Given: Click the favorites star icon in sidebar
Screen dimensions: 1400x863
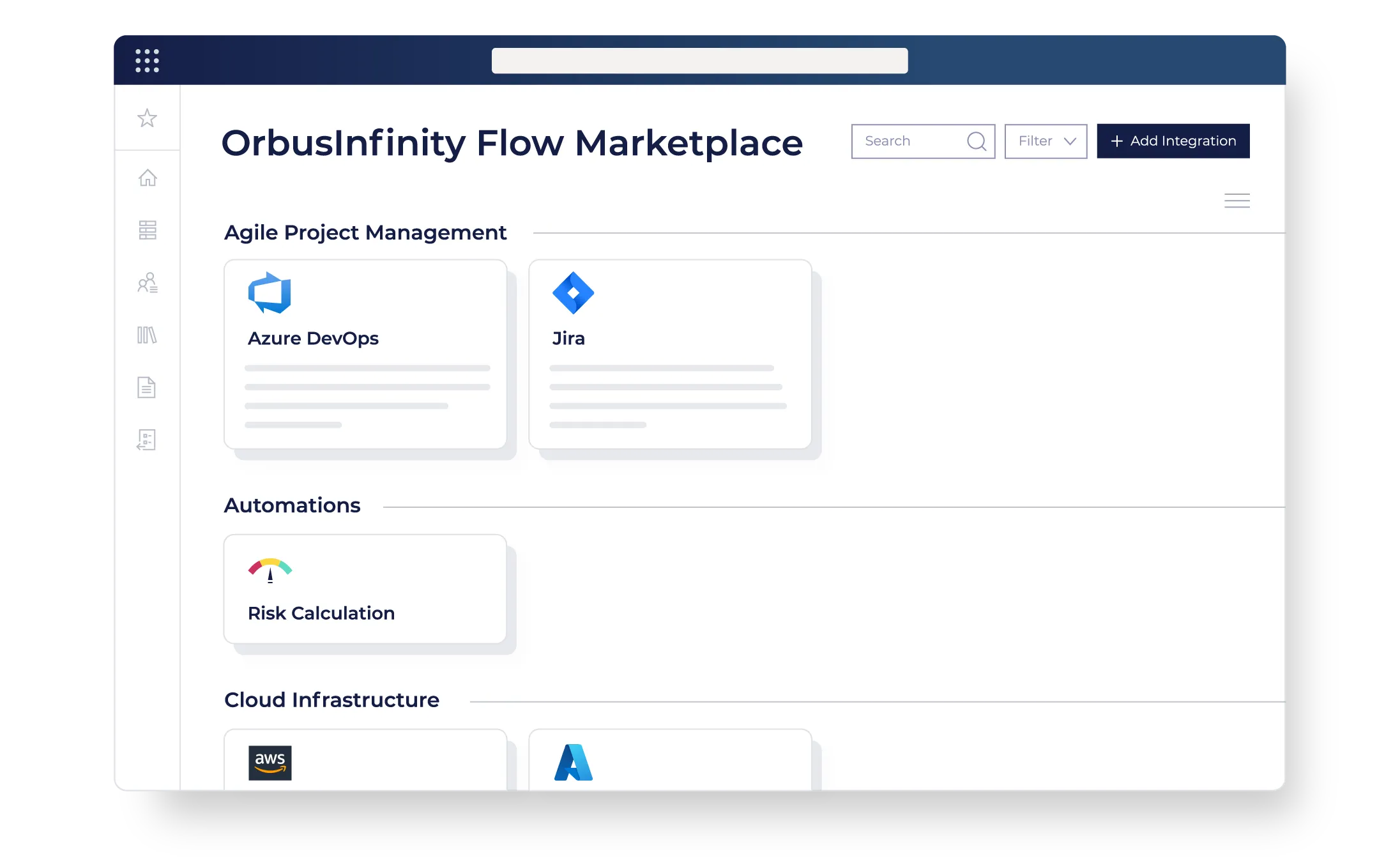Looking at the screenshot, I should (x=147, y=118).
